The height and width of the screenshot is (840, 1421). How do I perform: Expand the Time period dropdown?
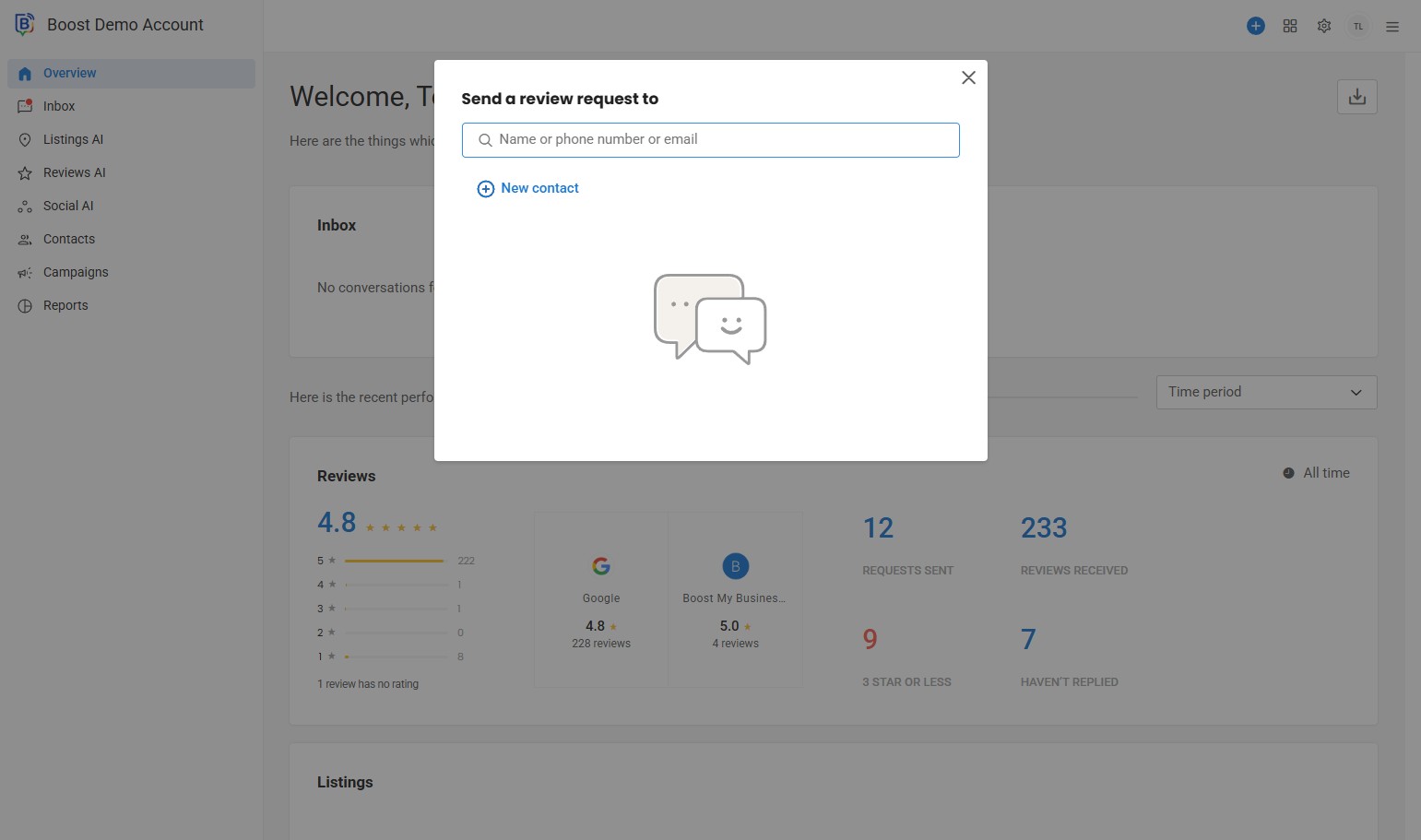point(1265,392)
